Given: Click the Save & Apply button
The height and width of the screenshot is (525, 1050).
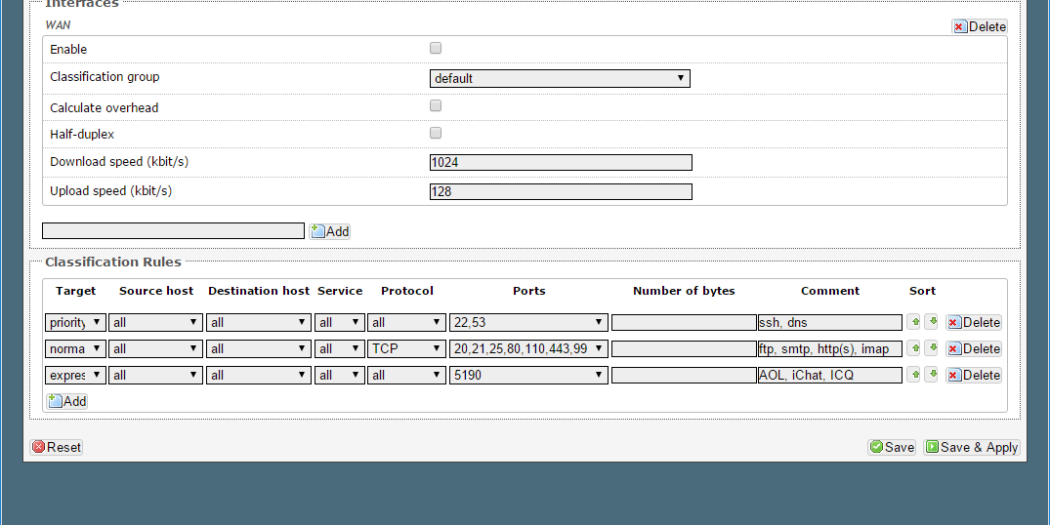Looking at the screenshot, I should click(x=971, y=447).
